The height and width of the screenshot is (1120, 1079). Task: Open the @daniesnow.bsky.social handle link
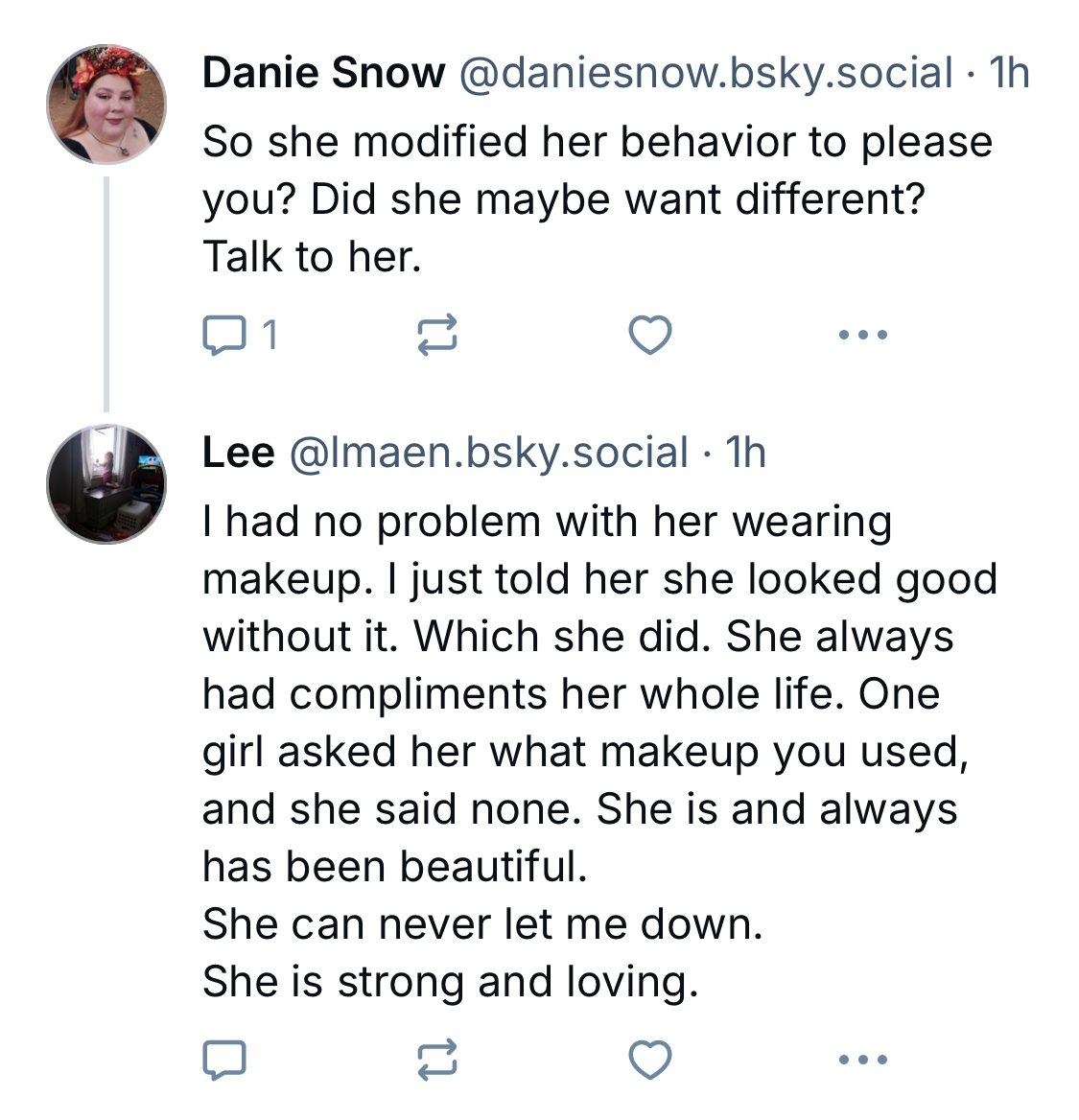coord(706,73)
